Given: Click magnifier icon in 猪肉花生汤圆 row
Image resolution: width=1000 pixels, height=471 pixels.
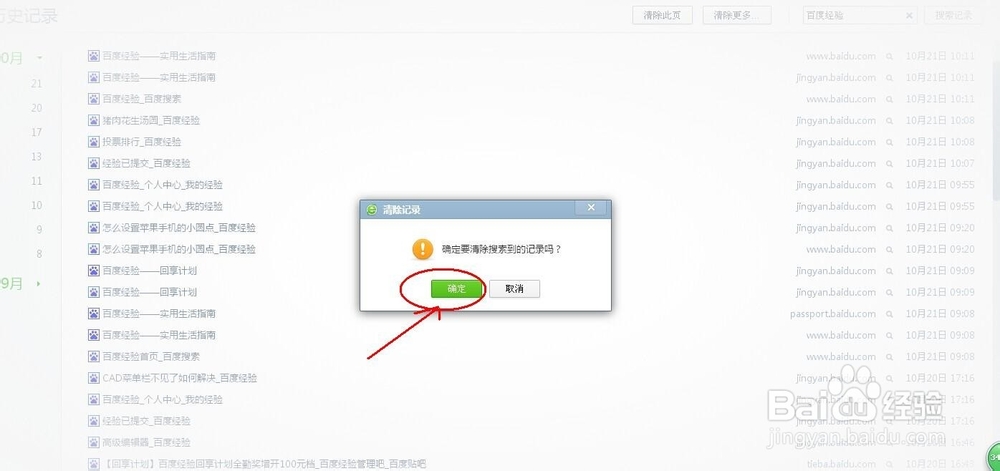Looking at the screenshot, I should coord(889,120).
